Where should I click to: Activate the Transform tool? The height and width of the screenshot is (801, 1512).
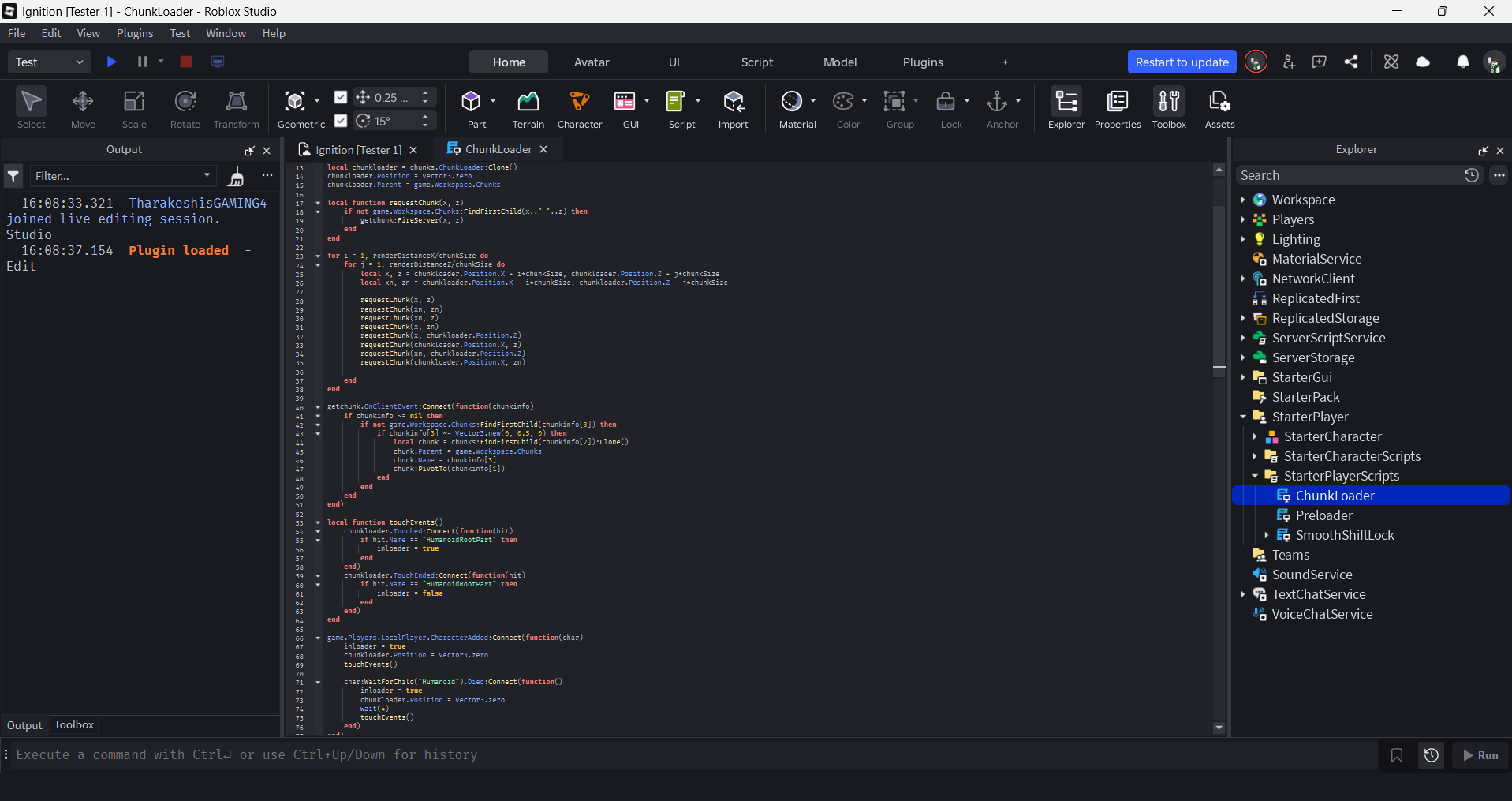tap(236, 108)
